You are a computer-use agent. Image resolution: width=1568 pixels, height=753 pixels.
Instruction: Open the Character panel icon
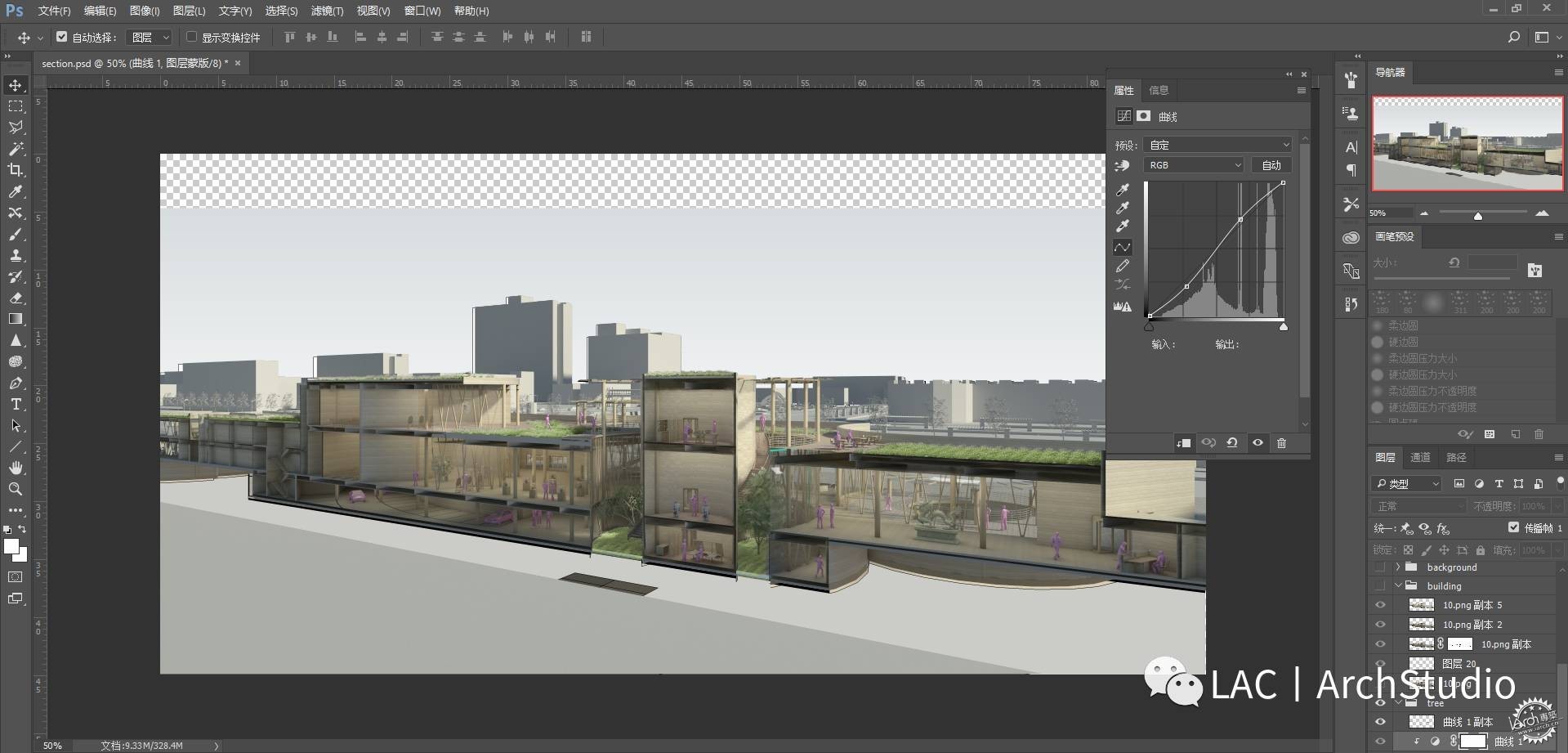coord(1351,147)
